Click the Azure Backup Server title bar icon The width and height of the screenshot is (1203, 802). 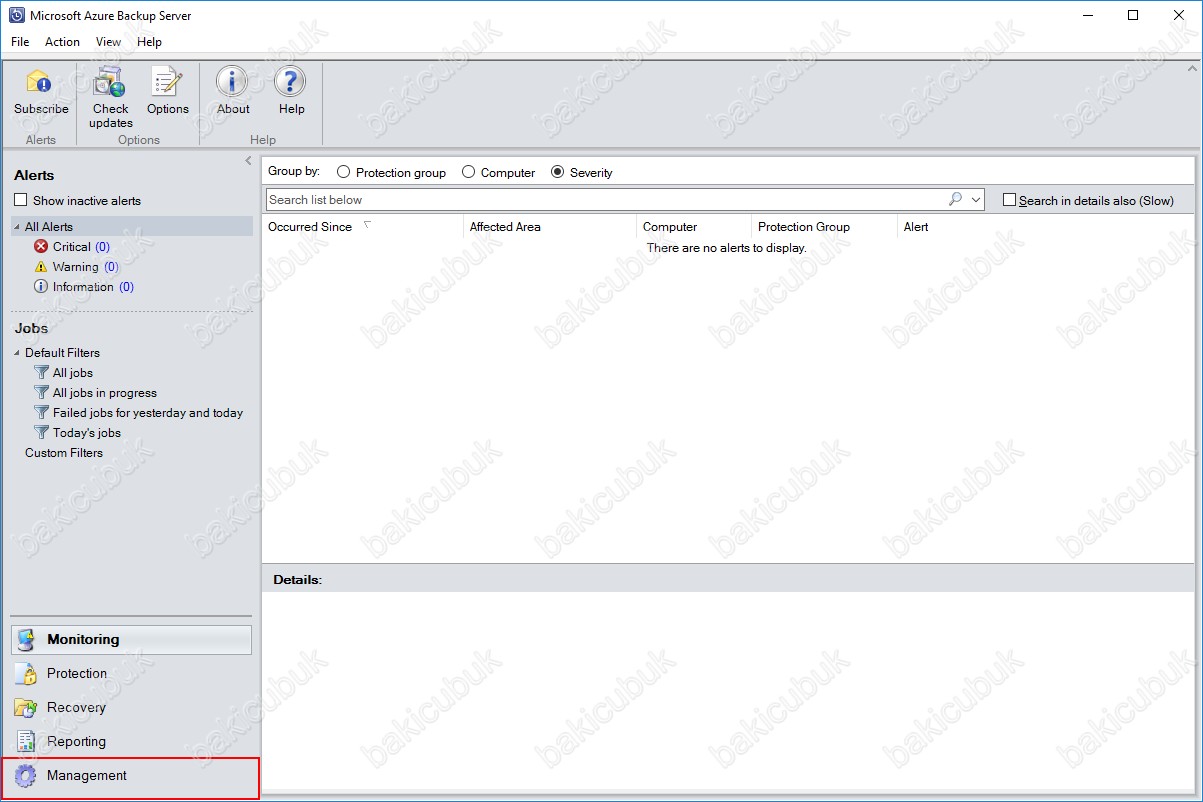[15, 15]
